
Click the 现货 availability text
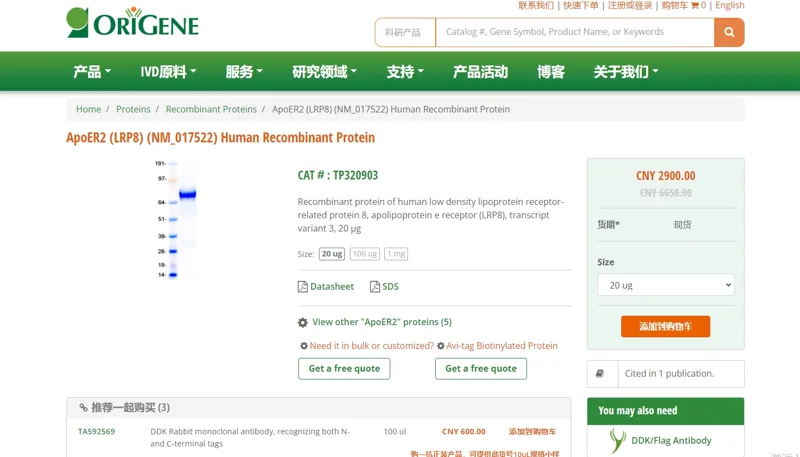pyautogui.click(x=682, y=224)
